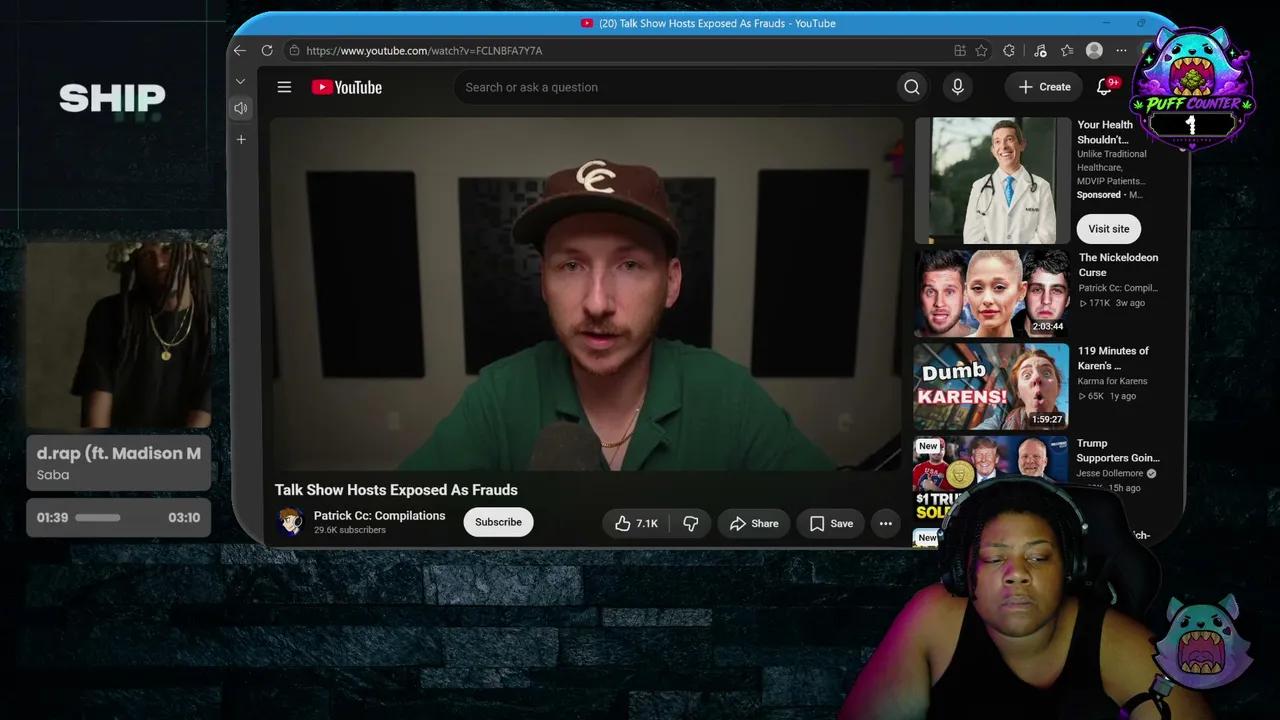Click the 'Trump Supporters Goin...' video title
Viewport: 1280px width, 720px height.
pyautogui.click(x=1118, y=450)
